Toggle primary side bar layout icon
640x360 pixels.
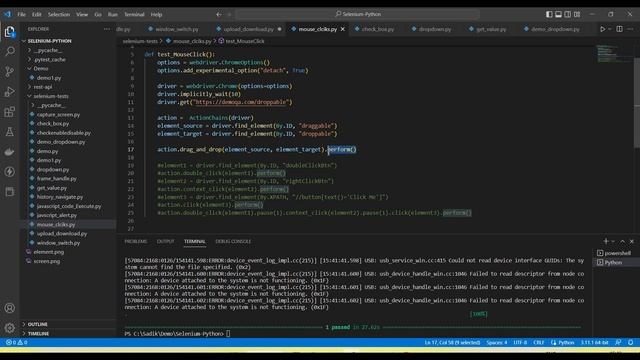point(549,14)
